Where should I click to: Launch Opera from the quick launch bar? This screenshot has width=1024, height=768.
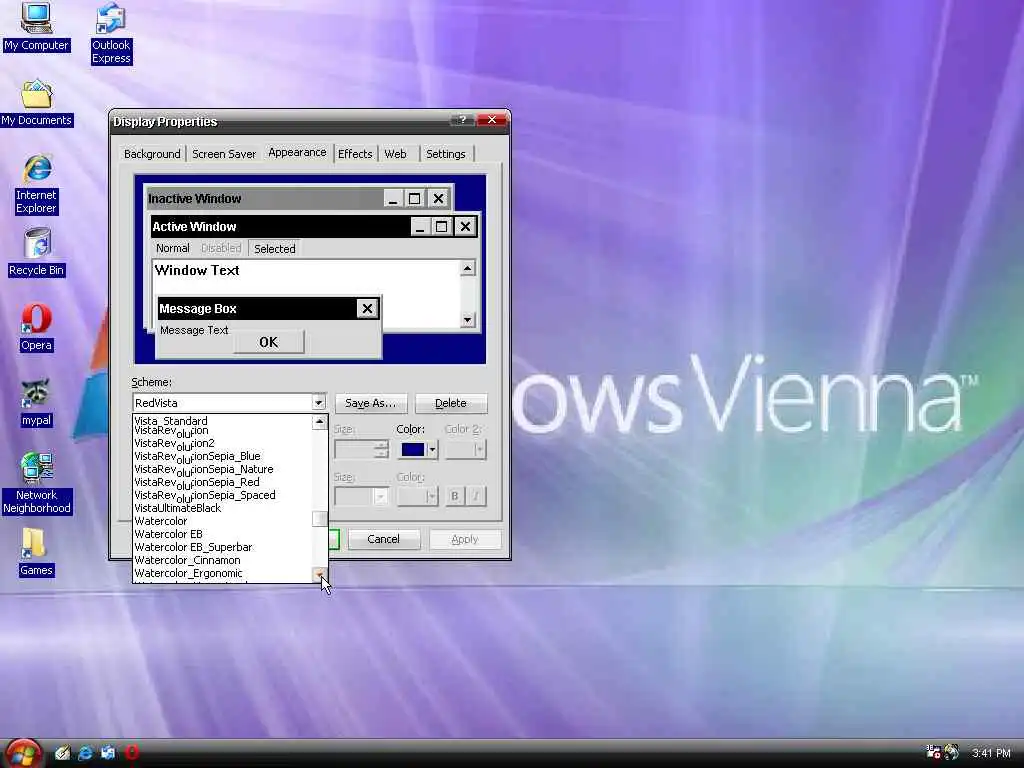point(132,753)
